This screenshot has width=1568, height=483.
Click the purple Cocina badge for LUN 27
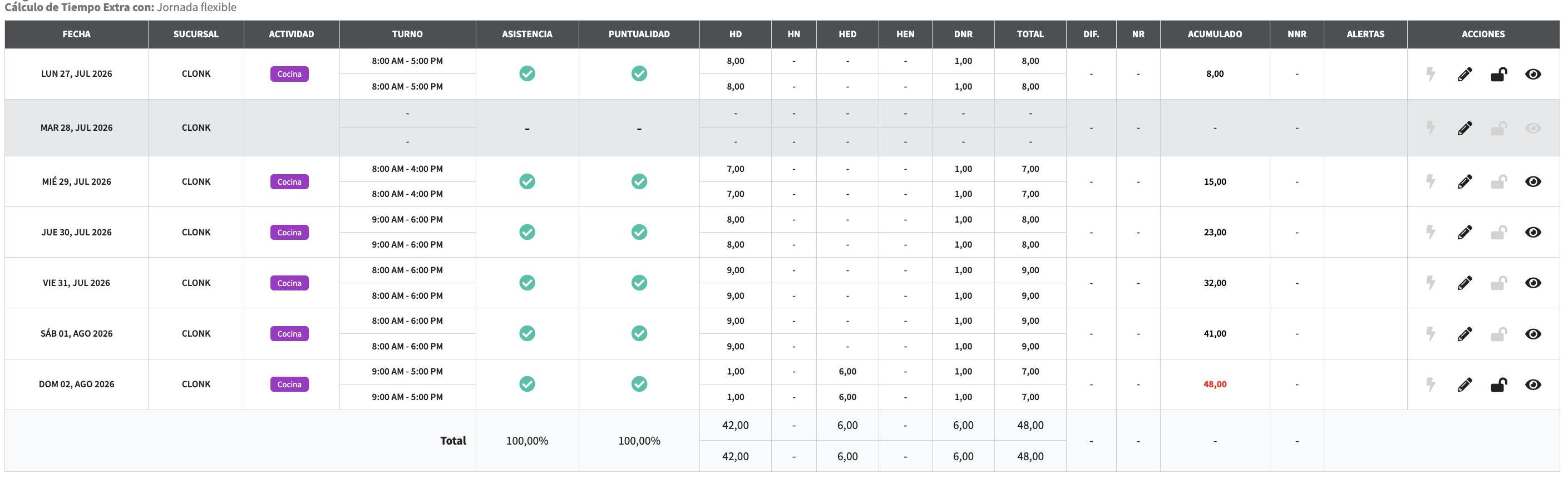pos(289,73)
